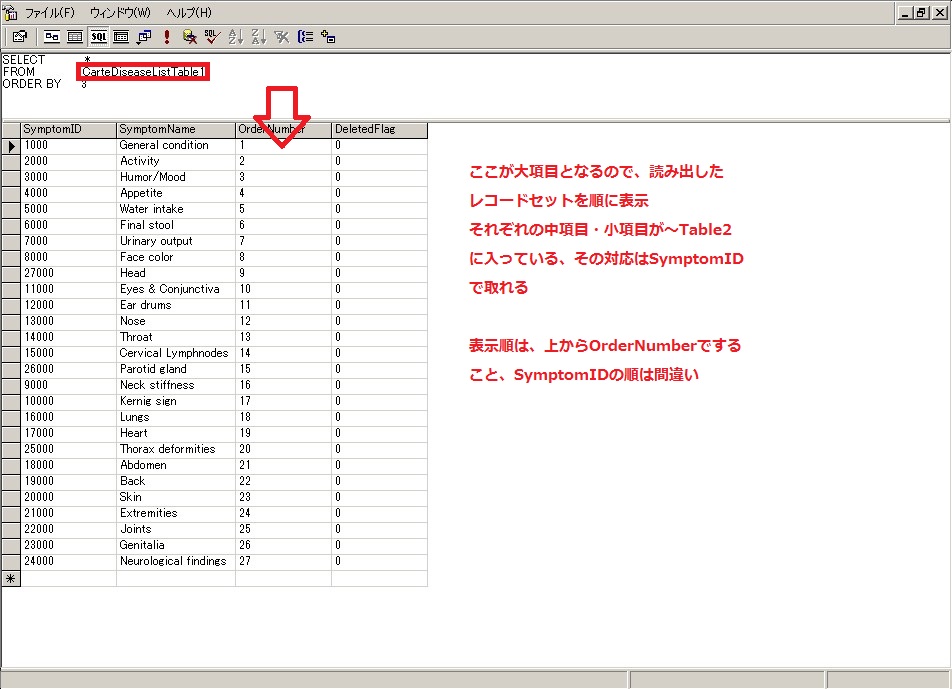The image size is (952, 689).
Task: Open the ヘルプ(H) menu
Action: pos(188,13)
